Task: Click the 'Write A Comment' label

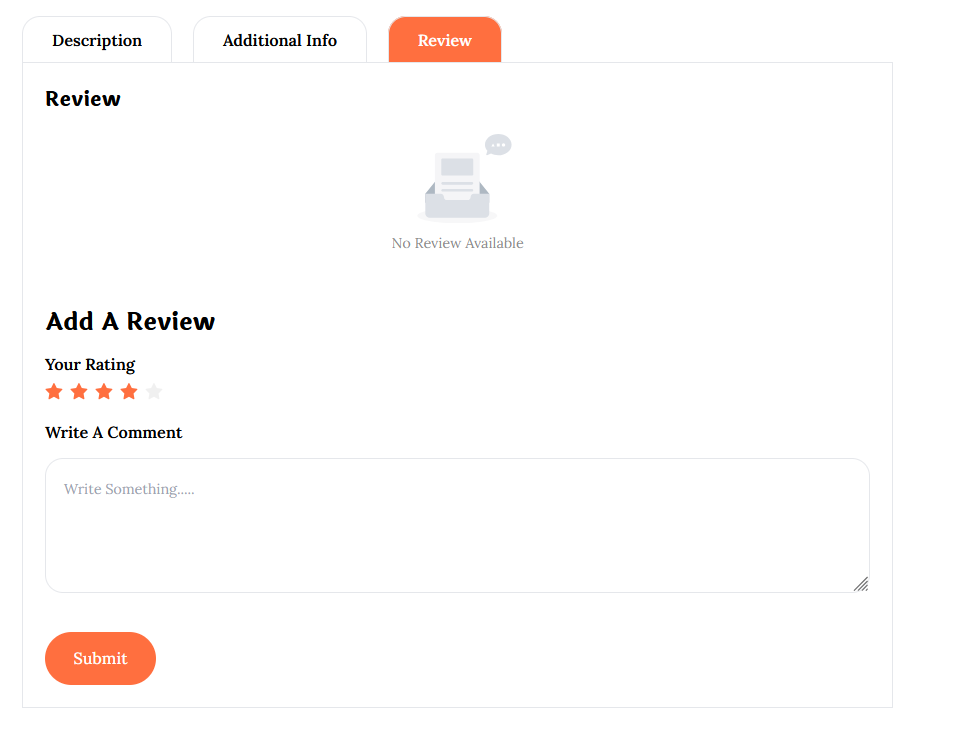Action: tap(114, 432)
